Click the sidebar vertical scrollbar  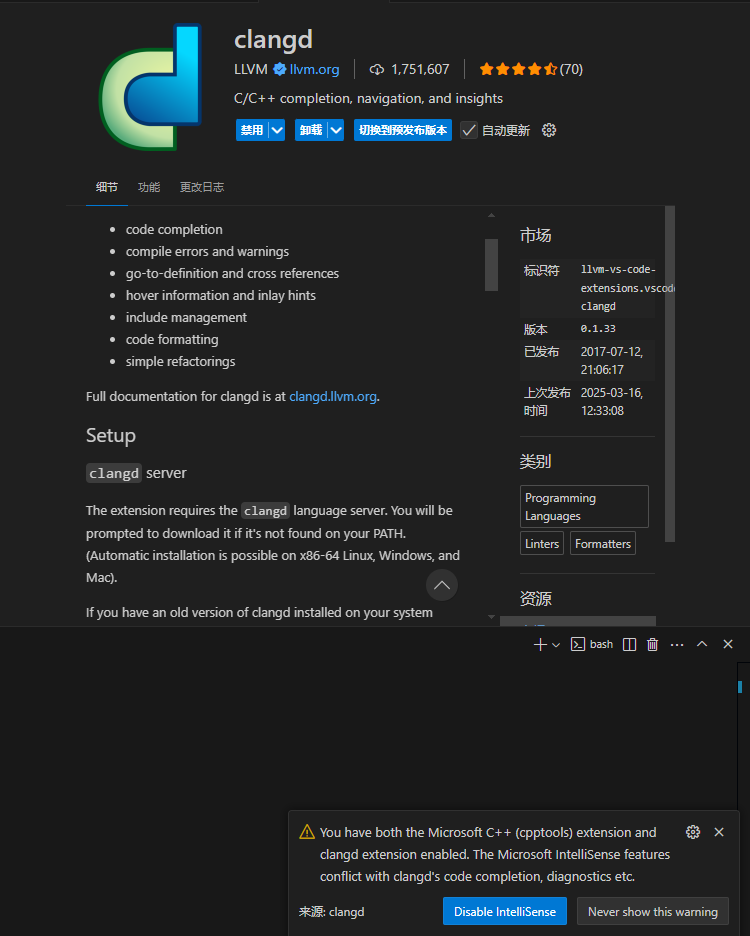click(x=670, y=374)
